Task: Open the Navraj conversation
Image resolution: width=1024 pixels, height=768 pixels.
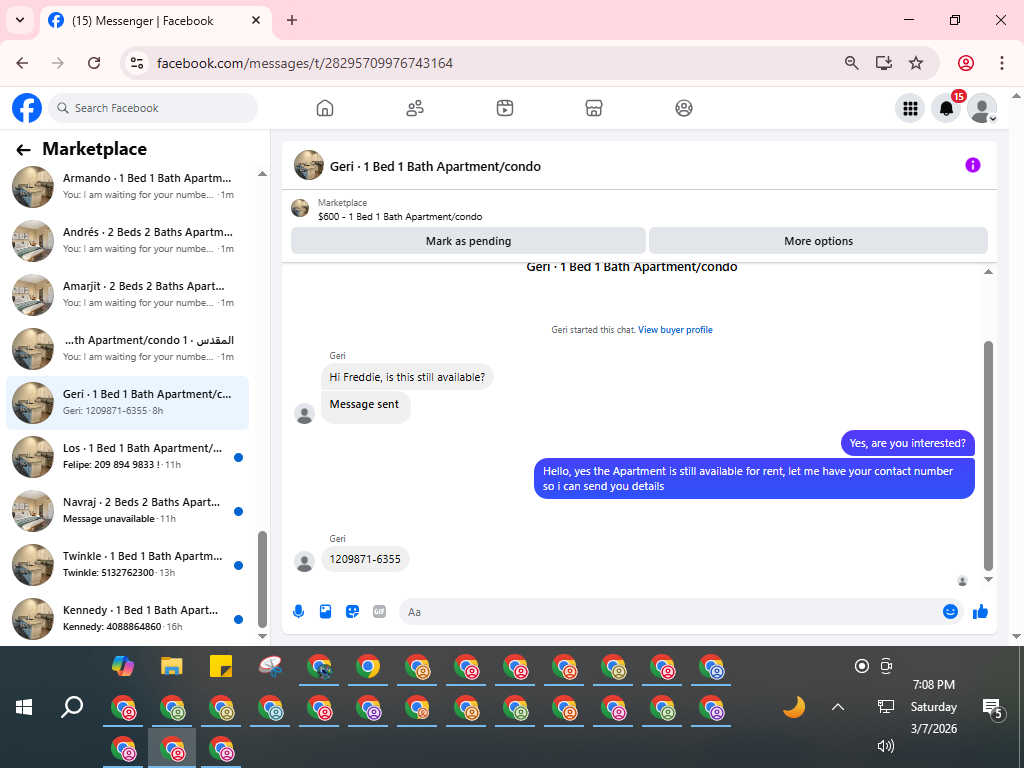Action: tap(128, 511)
